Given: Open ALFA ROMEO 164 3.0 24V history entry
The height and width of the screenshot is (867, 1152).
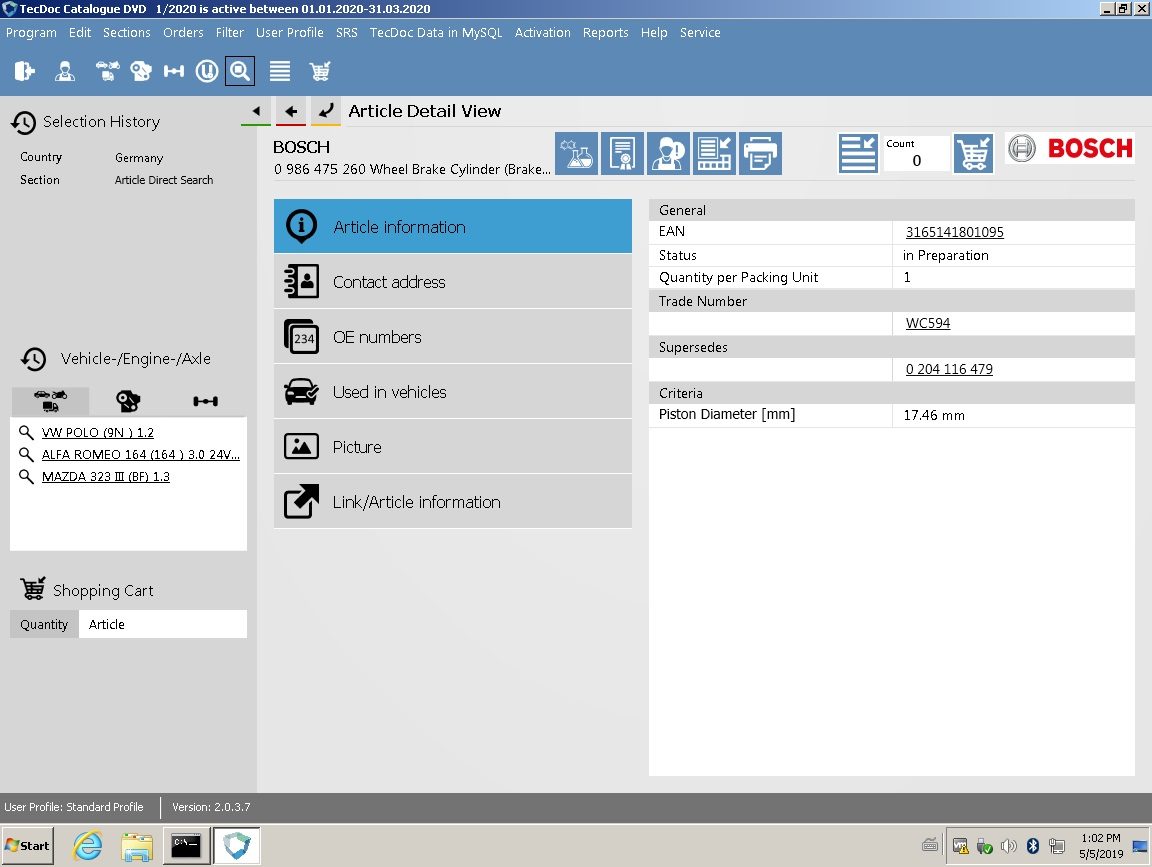Looking at the screenshot, I should click(x=140, y=455).
